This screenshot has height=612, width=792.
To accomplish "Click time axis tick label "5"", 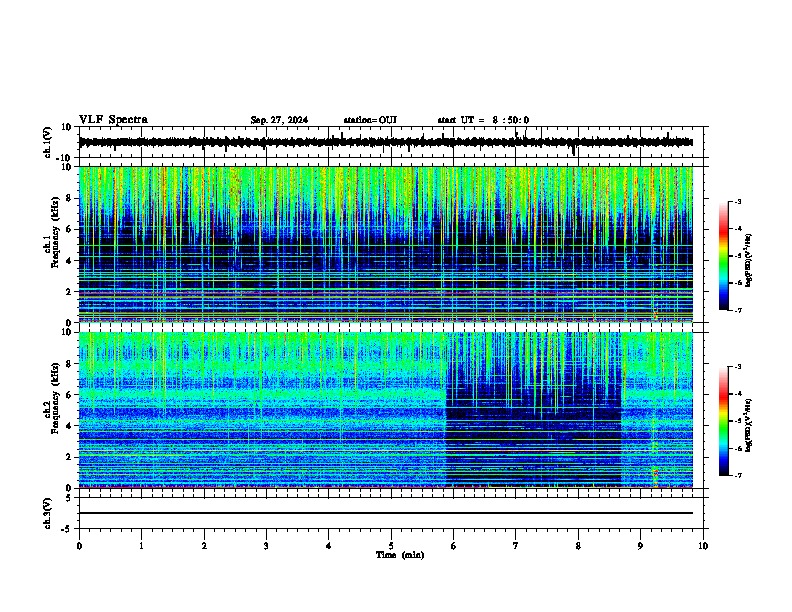I will (391, 546).
